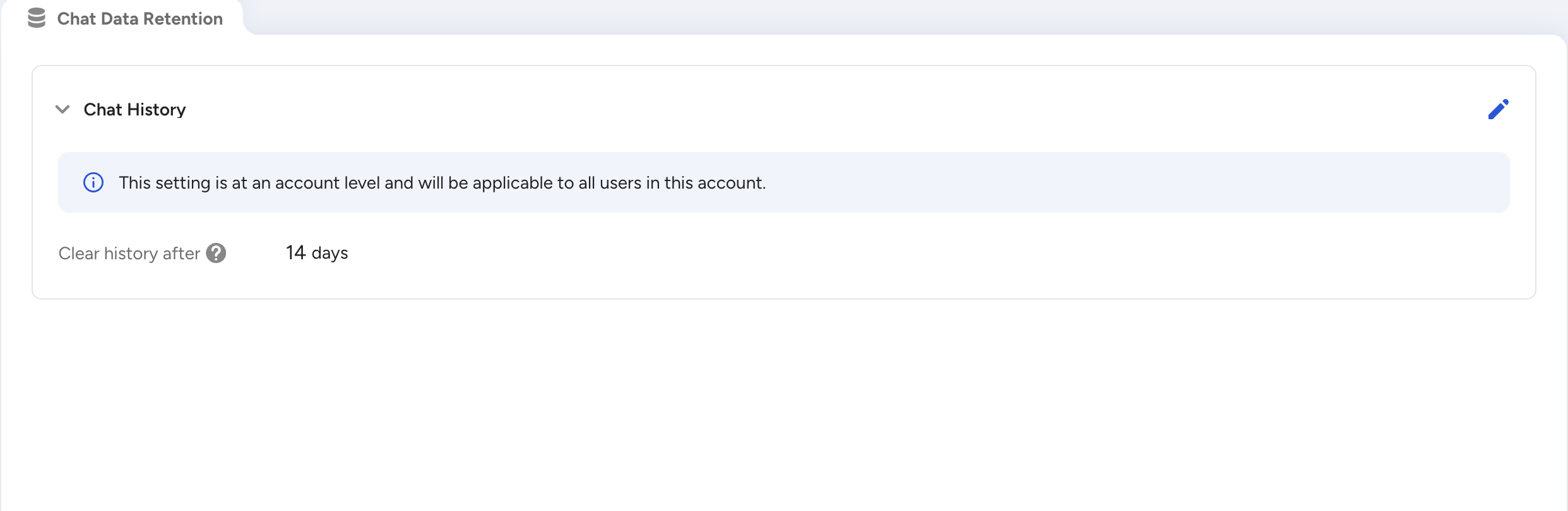Click the account-level setting notice text

click(442, 183)
